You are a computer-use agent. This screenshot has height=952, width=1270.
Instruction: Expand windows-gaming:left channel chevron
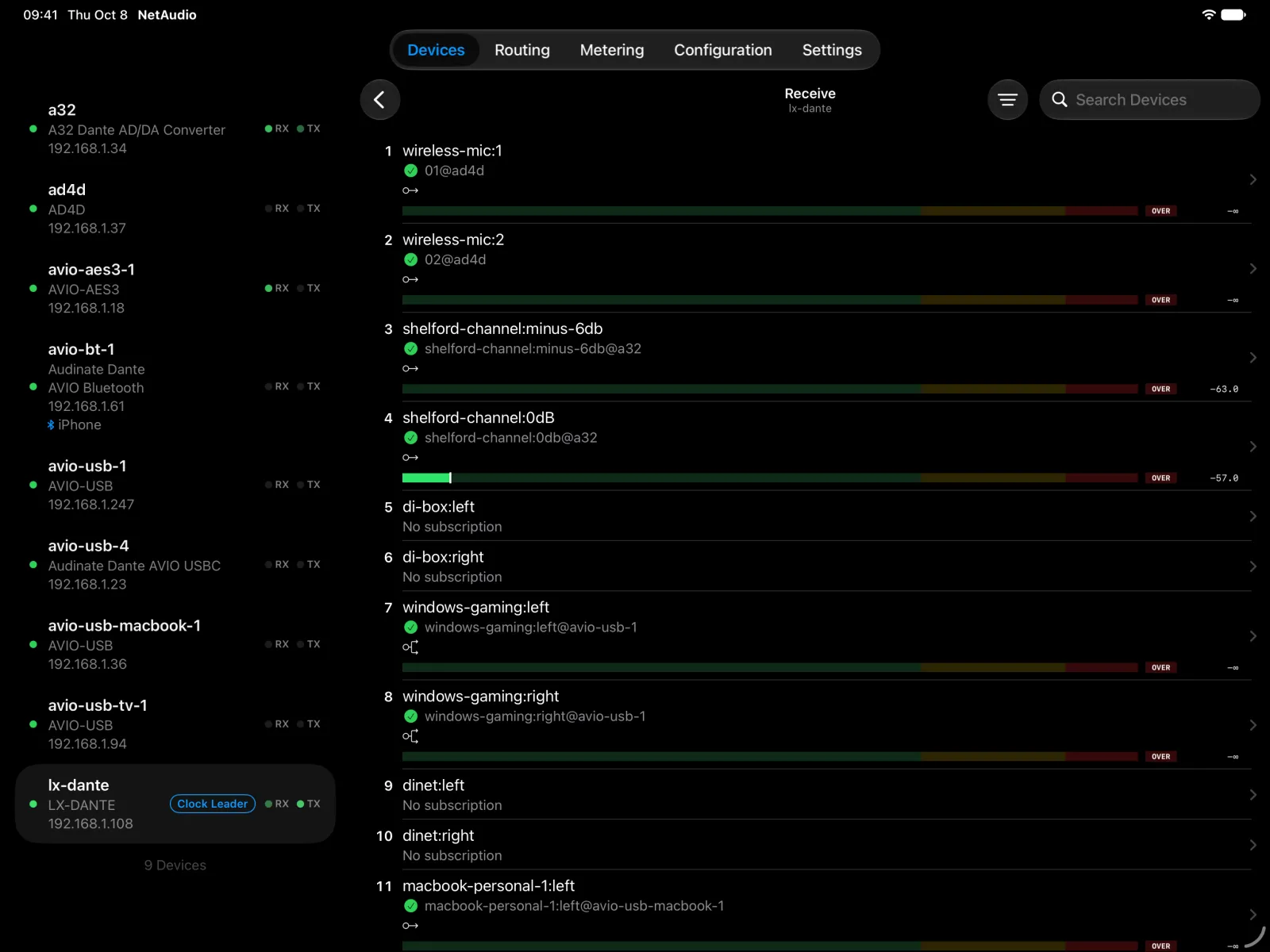1253,636
